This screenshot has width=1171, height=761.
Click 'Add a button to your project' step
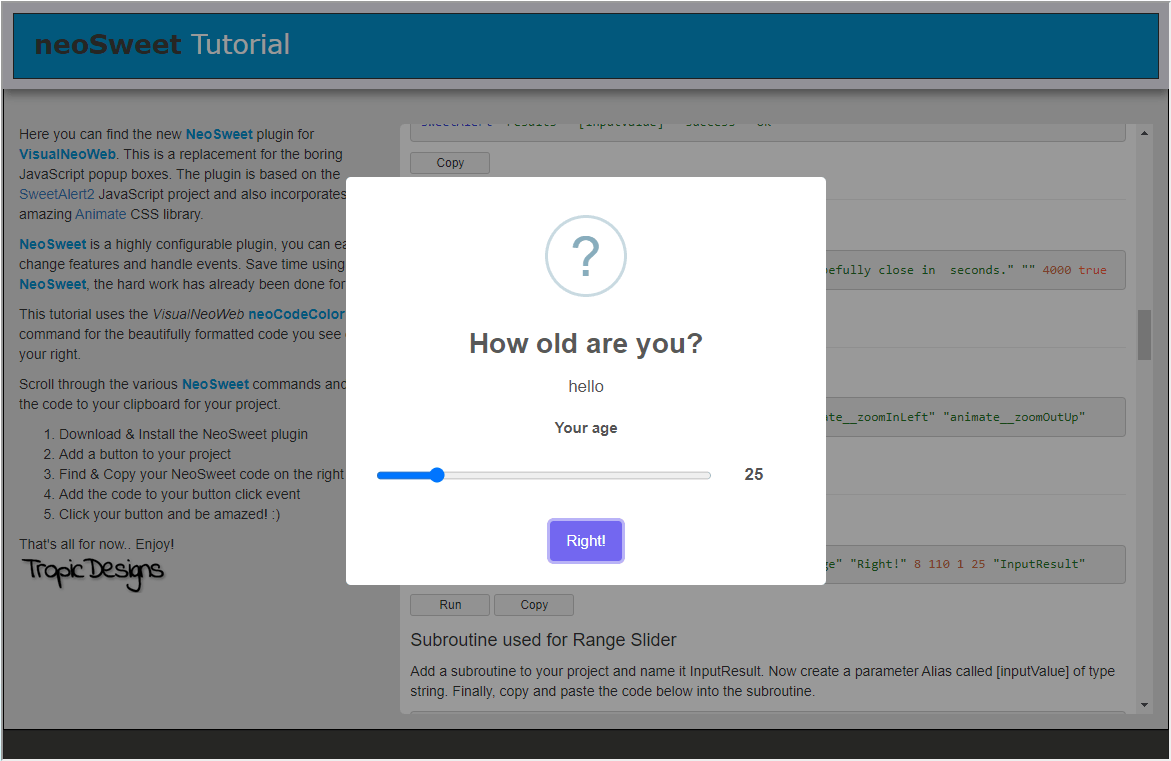[x=145, y=455]
